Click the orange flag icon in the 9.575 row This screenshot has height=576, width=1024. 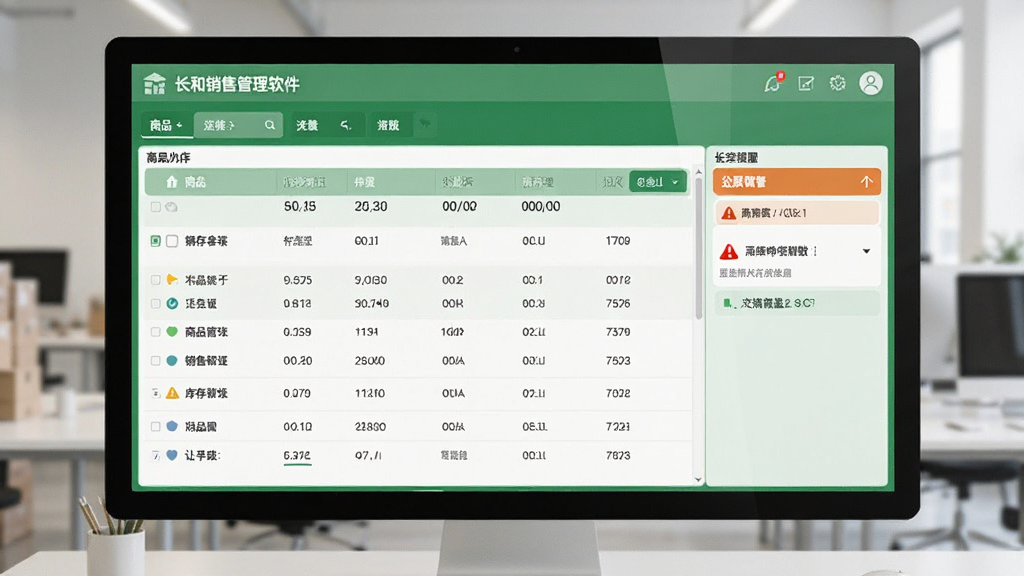click(x=172, y=280)
